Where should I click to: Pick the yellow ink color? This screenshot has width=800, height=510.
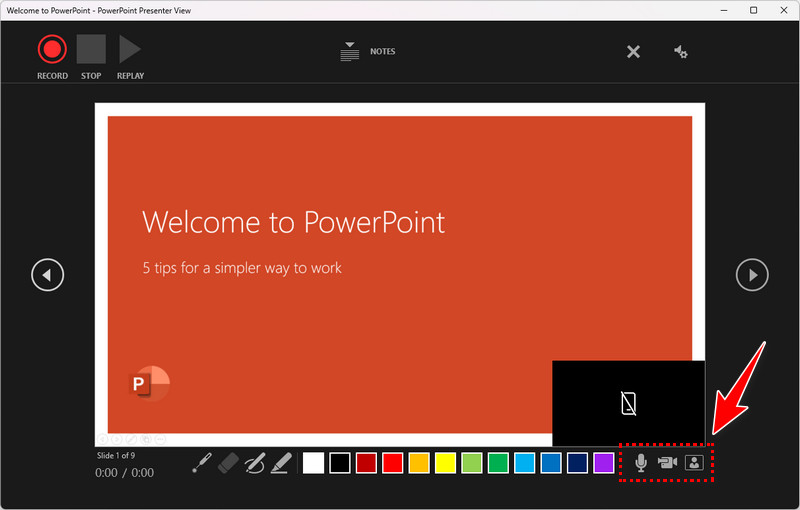(445, 463)
